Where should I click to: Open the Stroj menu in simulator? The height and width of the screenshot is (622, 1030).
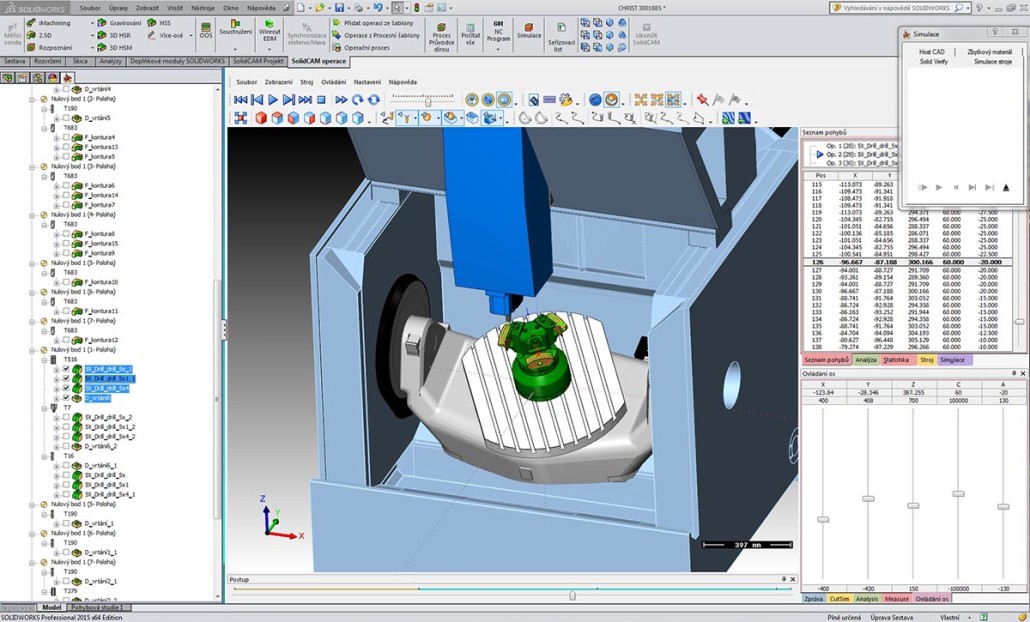click(307, 82)
